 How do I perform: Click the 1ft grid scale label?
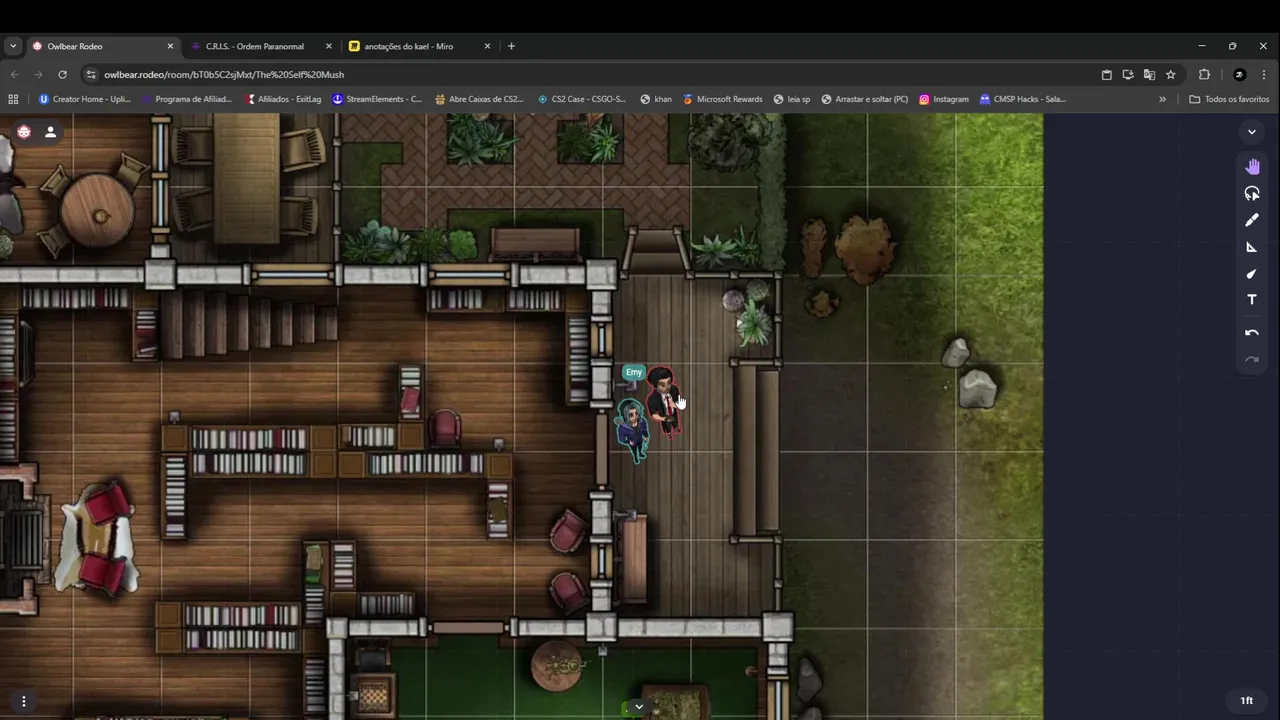click(x=1247, y=701)
